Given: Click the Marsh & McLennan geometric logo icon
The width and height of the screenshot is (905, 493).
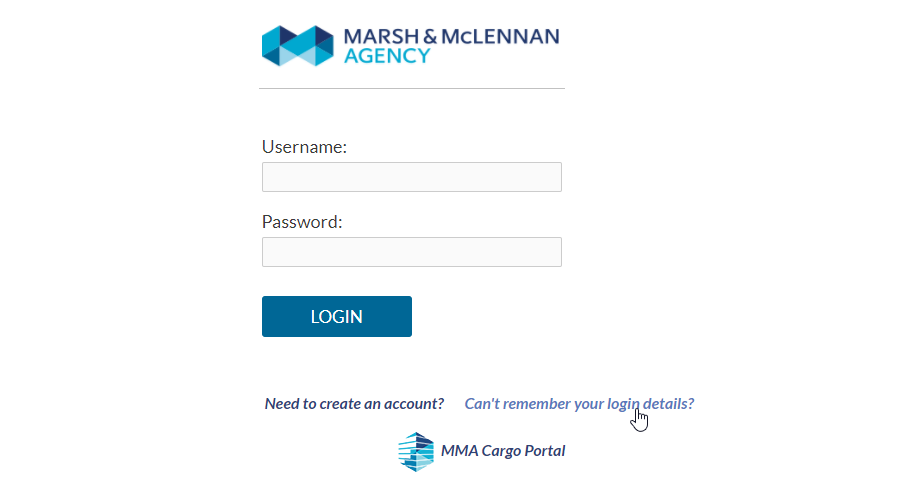Looking at the screenshot, I should coord(298,46).
